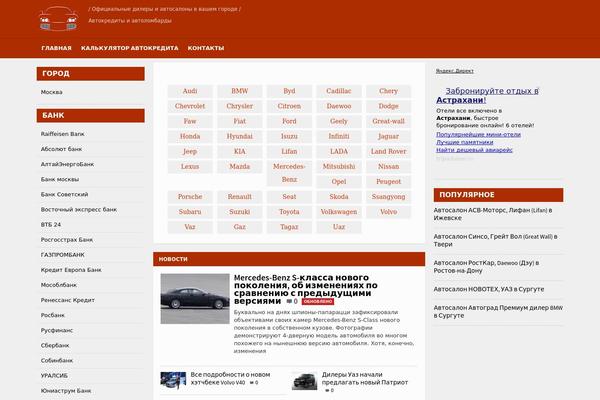Viewport: 600px width, 400px height.
Task: Select Росгосстрах Банк
Action: (67, 240)
